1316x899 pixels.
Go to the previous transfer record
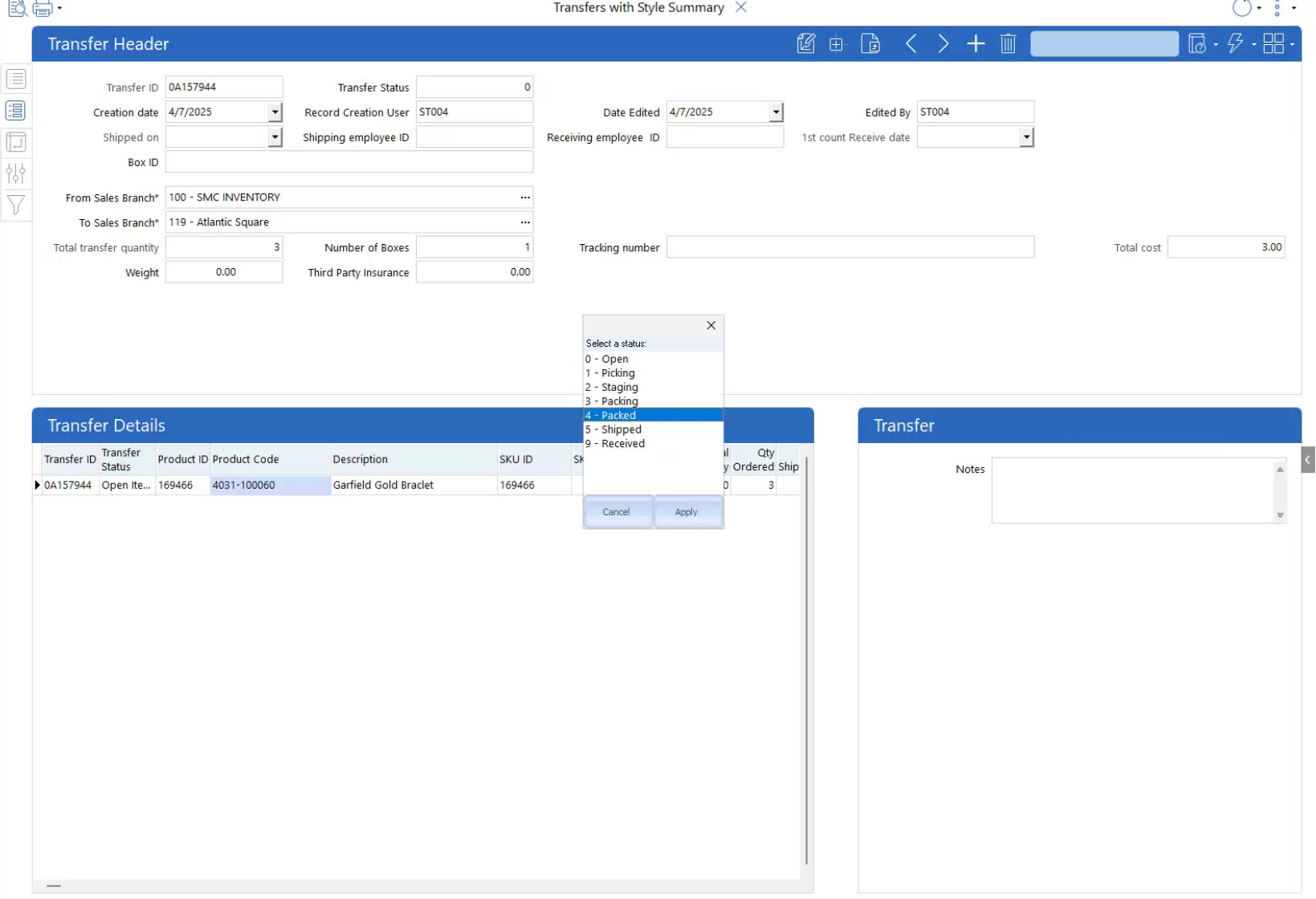911,43
